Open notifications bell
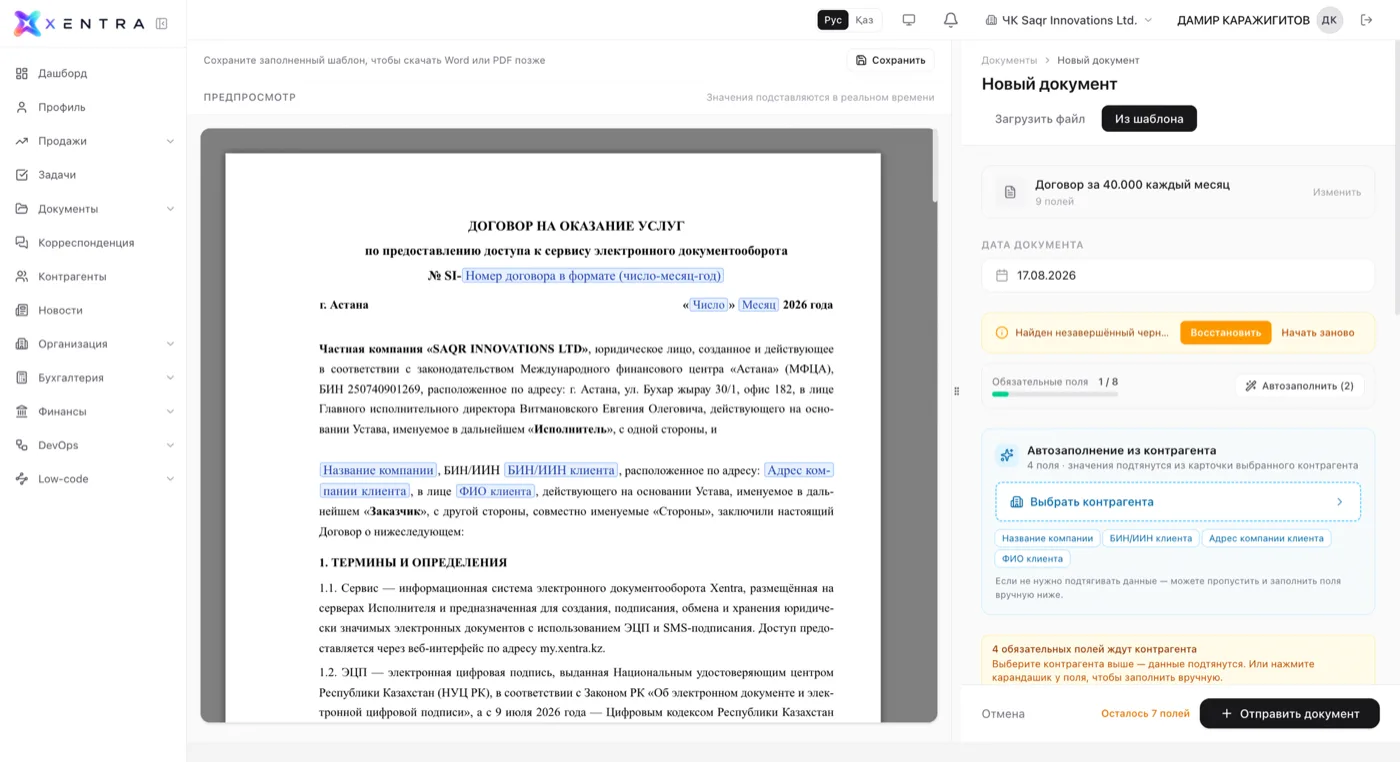 tap(951, 20)
